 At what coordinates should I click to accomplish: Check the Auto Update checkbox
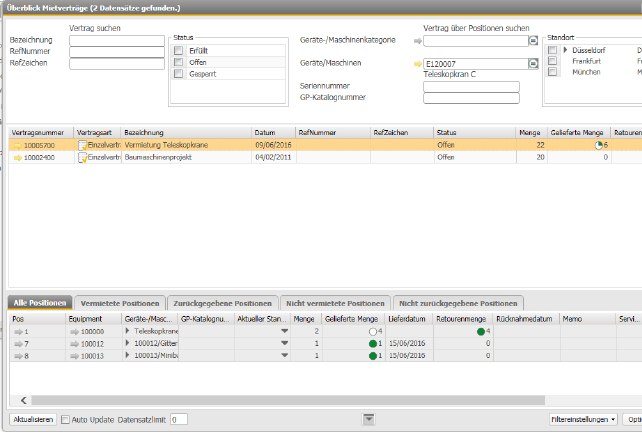pos(66,419)
